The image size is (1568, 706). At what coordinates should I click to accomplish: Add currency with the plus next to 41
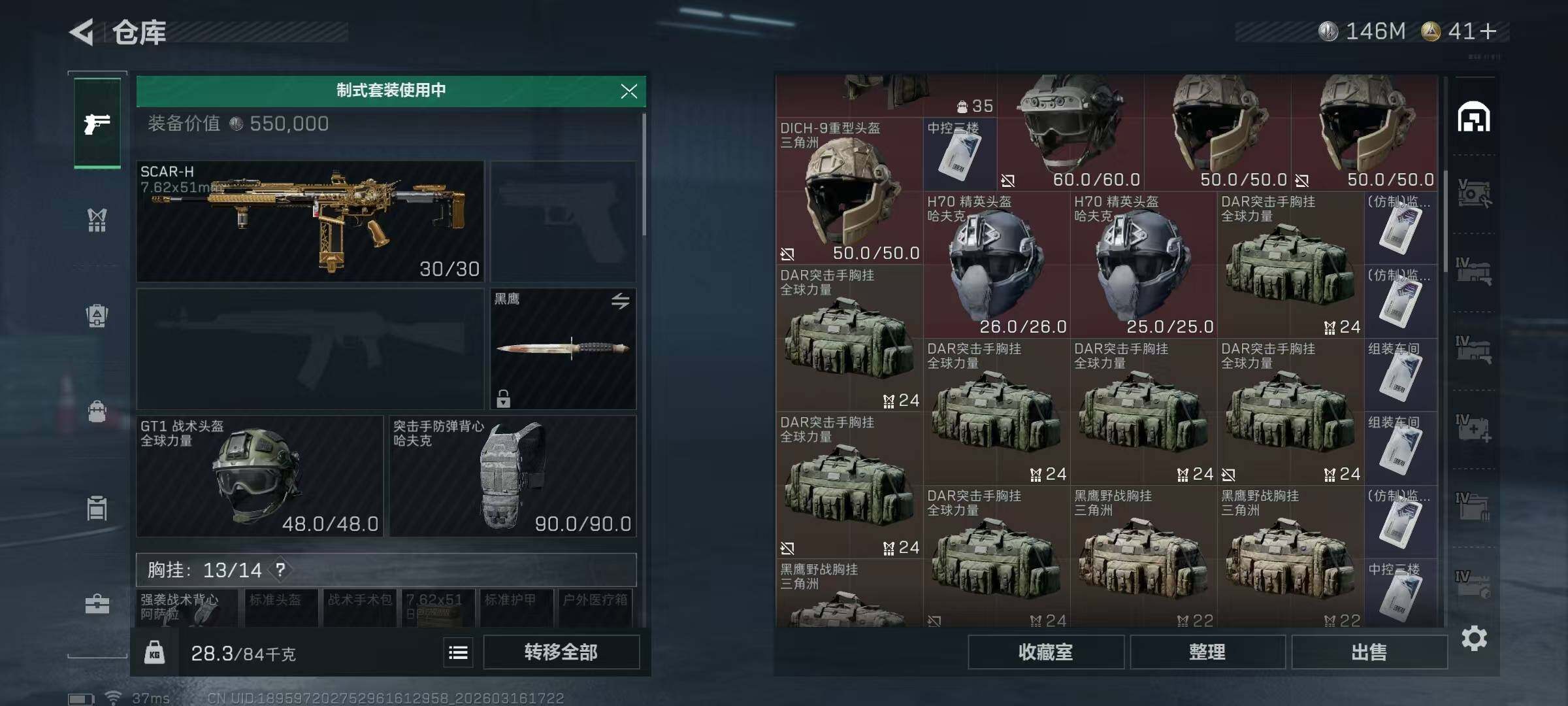(x=1488, y=31)
